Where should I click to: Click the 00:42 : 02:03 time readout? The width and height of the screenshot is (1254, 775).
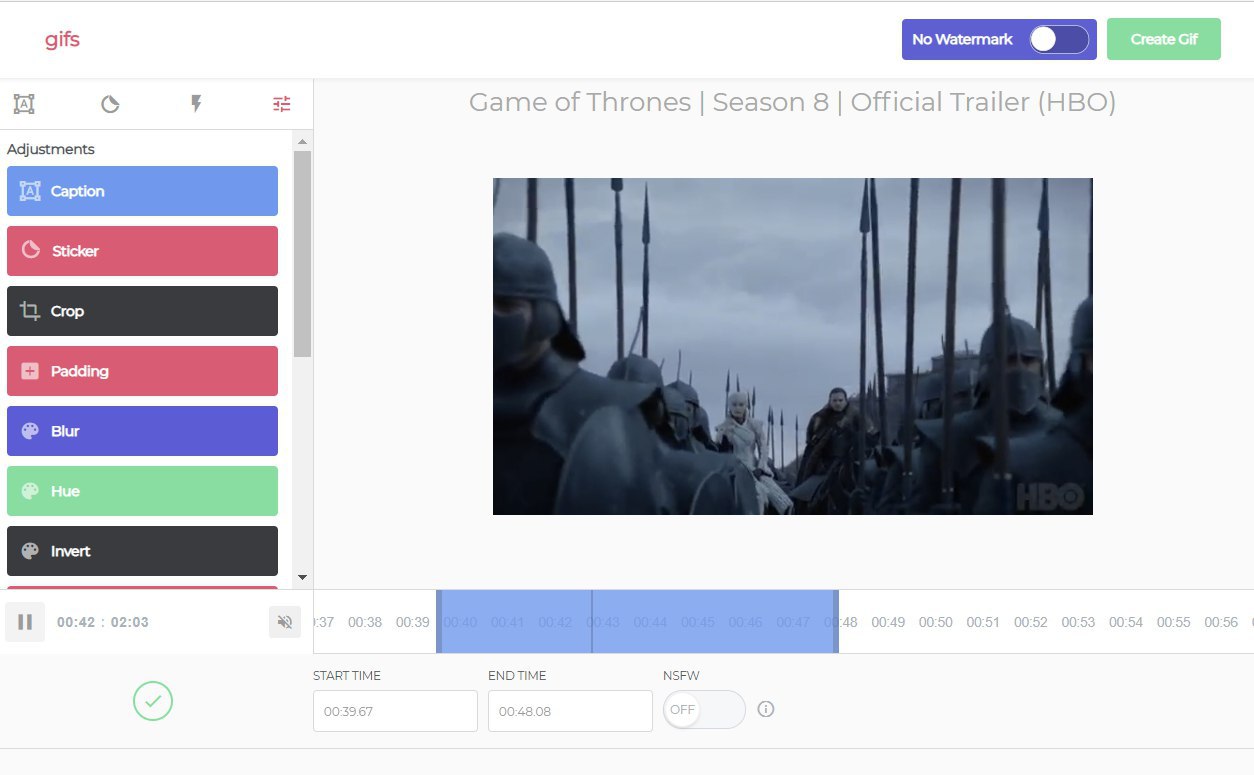tap(103, 622)
